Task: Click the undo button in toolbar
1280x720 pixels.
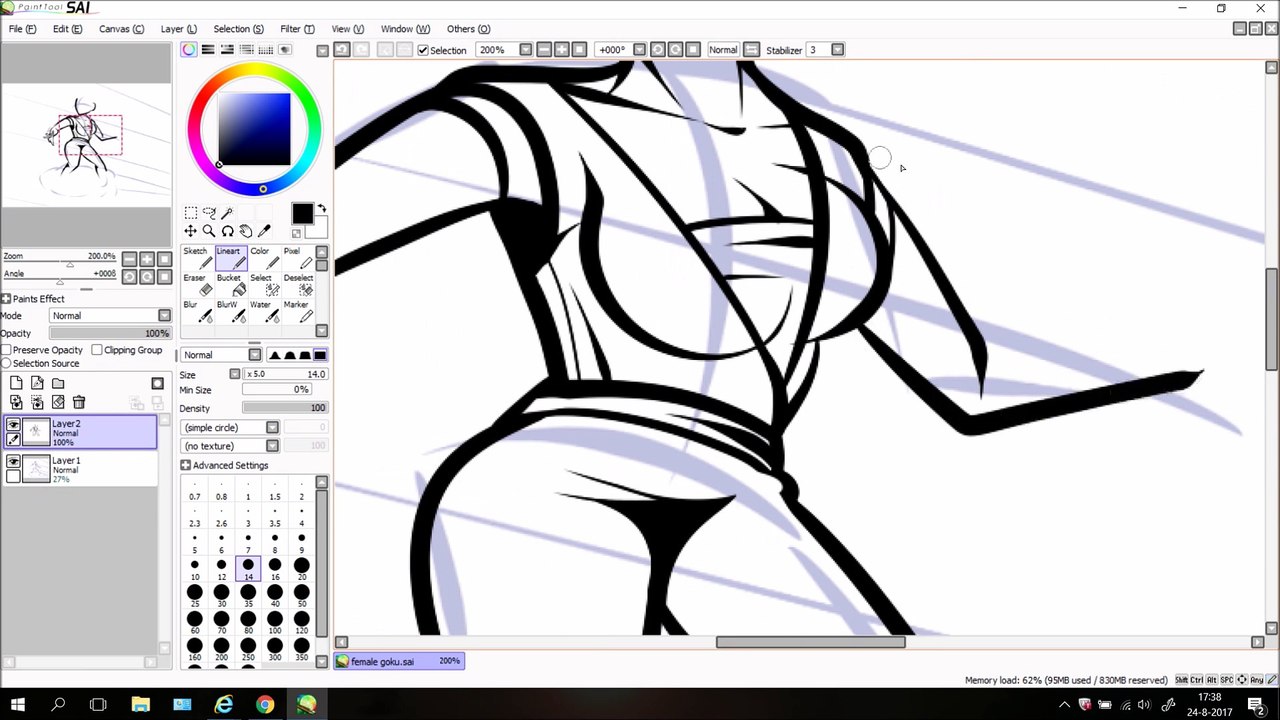Action: pyautogui.click(x=342, y=50)
